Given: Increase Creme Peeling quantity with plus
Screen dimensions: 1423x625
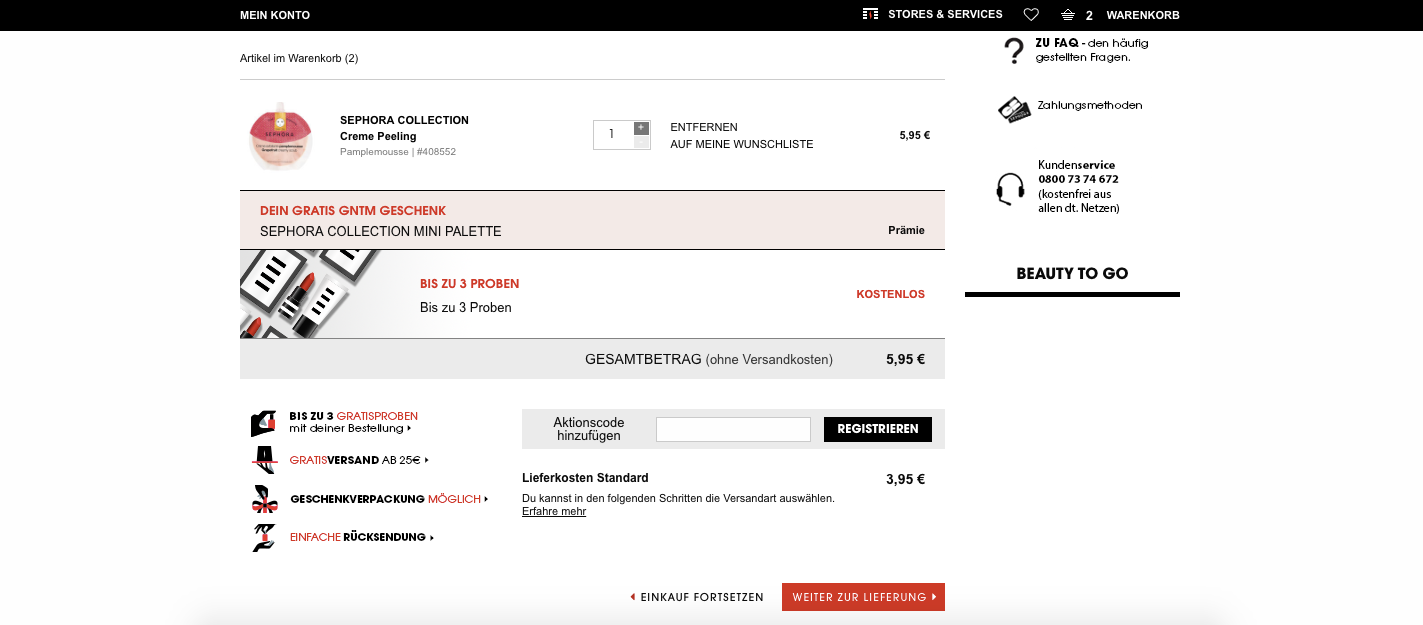Looking at the screenshot, I should 641,128.
